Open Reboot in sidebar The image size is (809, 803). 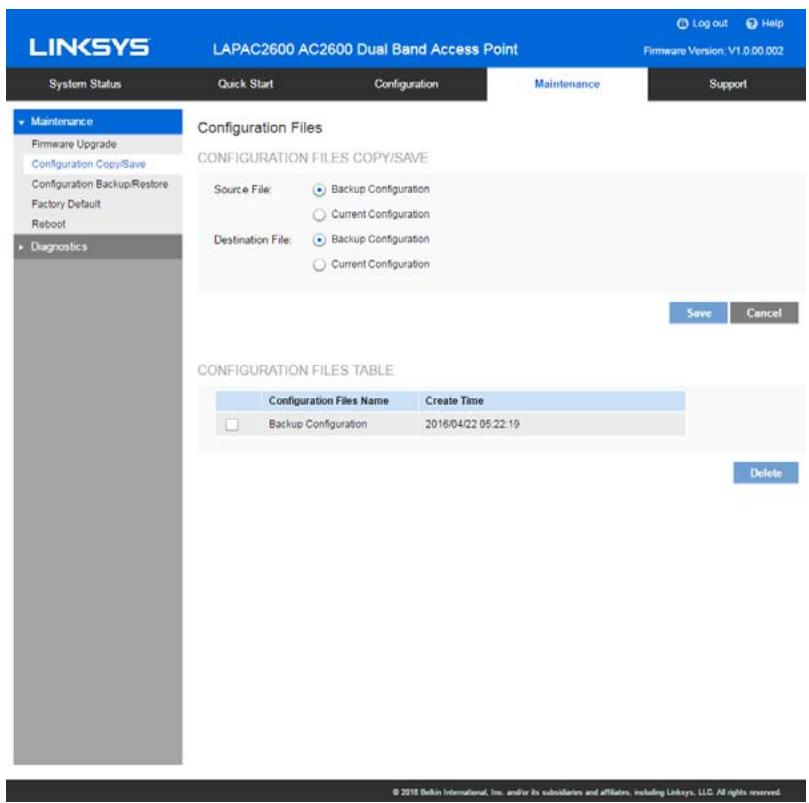[48, 224]
